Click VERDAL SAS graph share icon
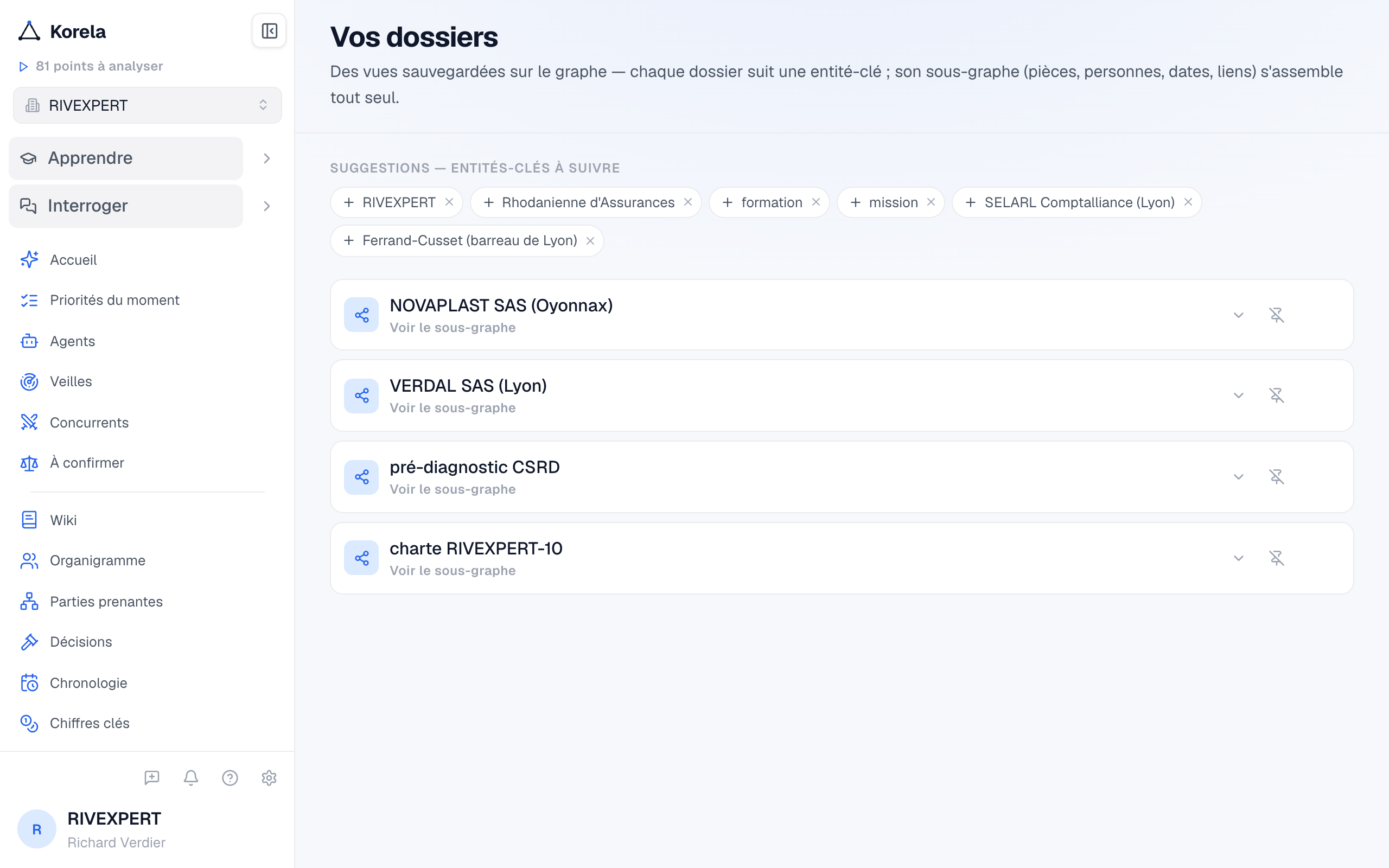This screenshot has width=1389, height=868. 361,395
